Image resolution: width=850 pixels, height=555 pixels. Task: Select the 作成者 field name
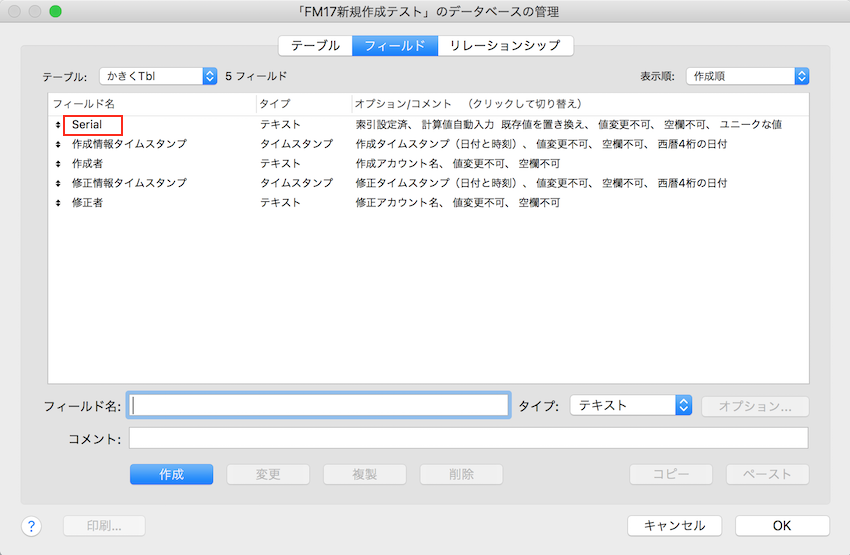pos(87,164)
